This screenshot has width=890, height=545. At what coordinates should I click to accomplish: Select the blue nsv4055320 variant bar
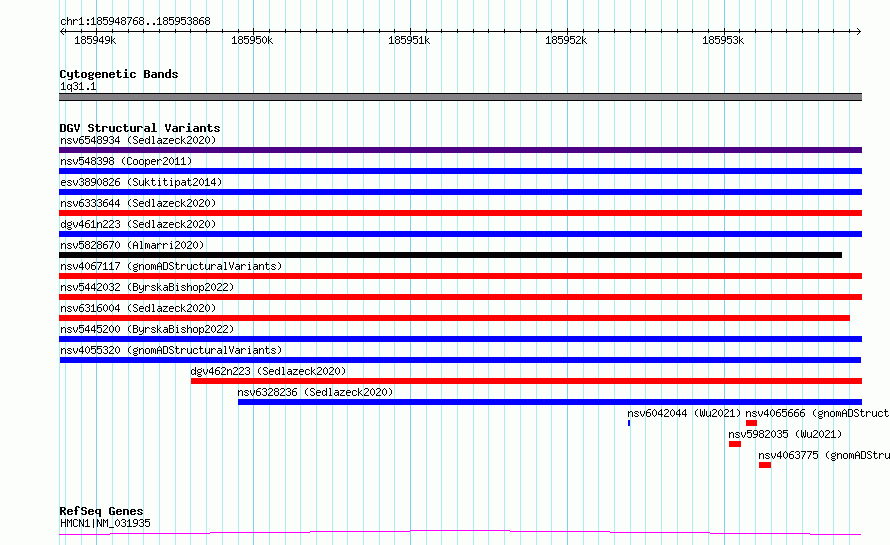tap(460, 360)
